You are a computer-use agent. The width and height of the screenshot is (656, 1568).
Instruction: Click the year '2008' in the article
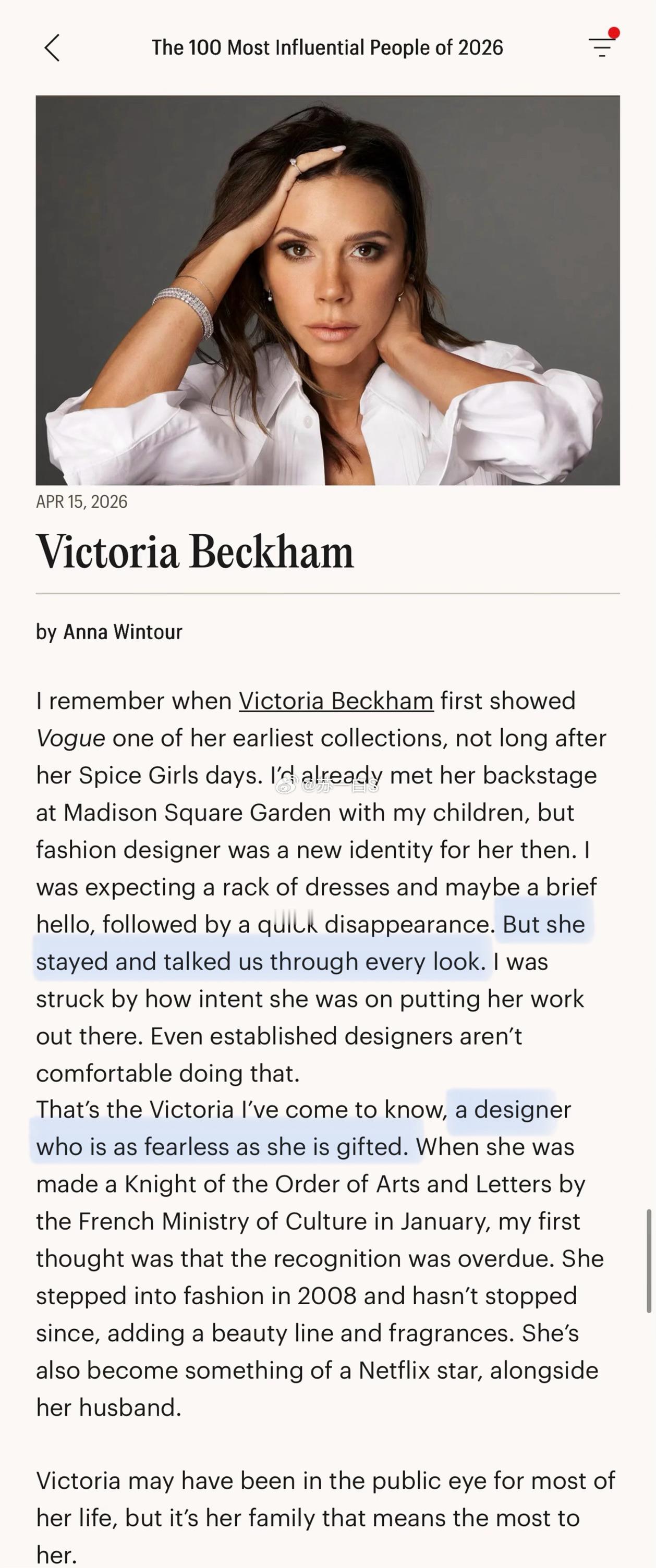[326, 1296]
